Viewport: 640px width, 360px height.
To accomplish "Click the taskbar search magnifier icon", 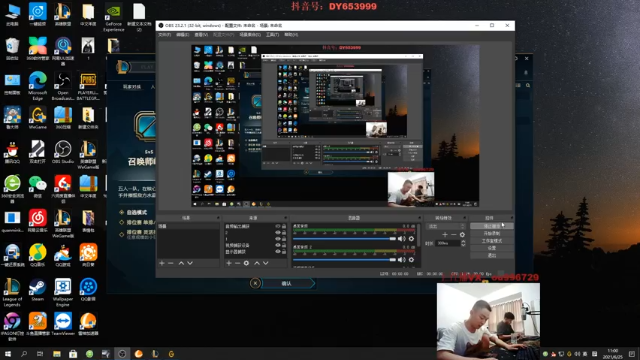I will click(x=24, y=354).
